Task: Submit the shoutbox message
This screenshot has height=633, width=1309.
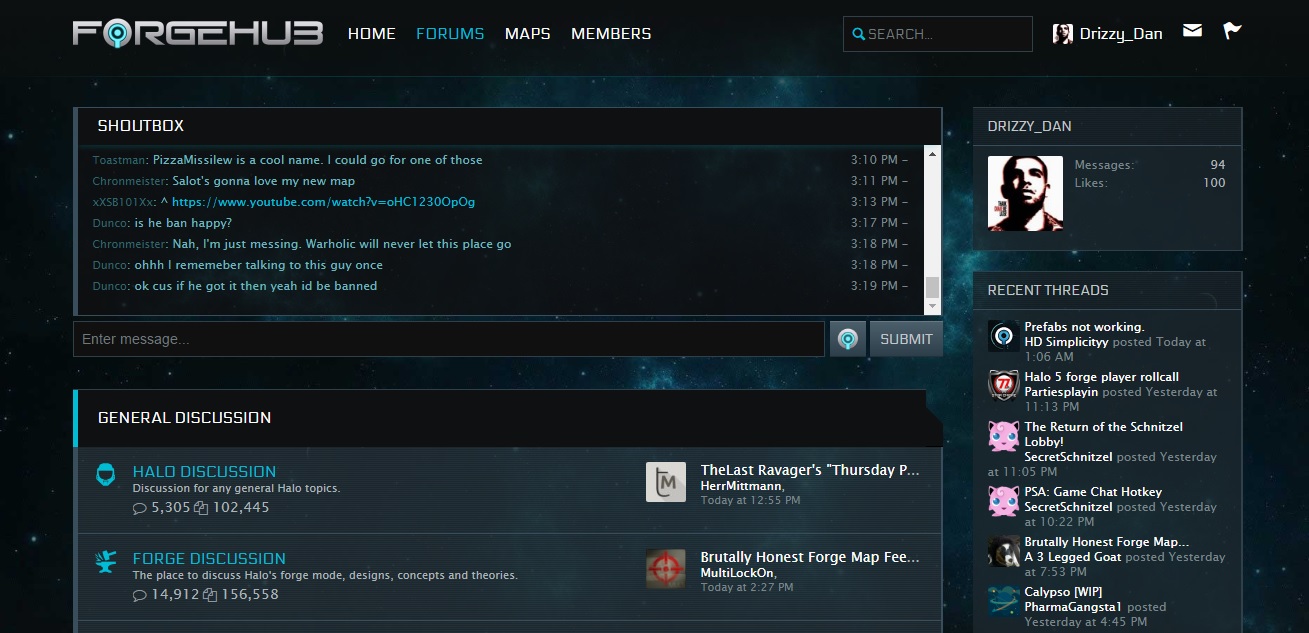Action: coord(906,339)
